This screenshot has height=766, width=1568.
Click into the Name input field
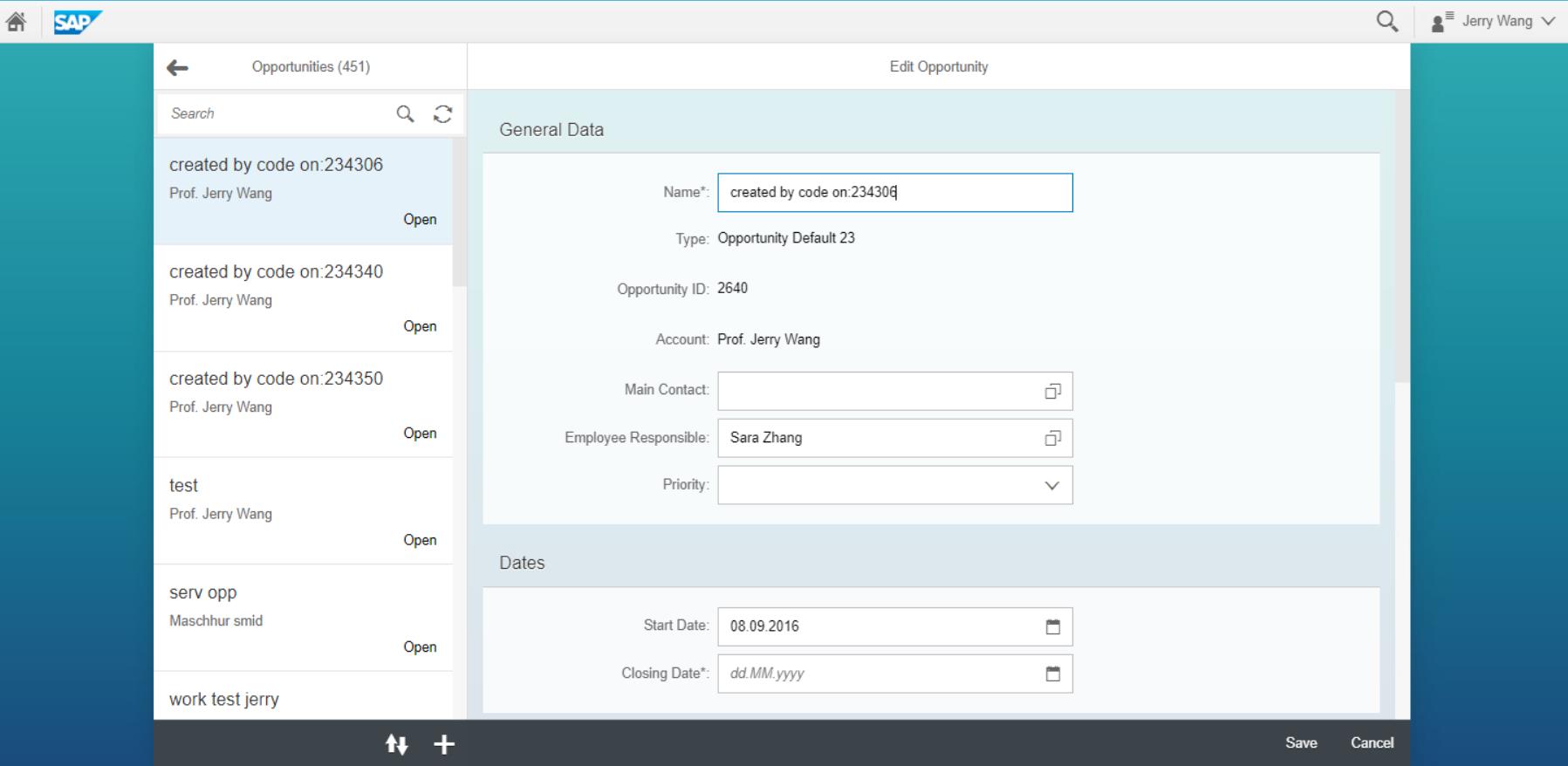point(895,193)
